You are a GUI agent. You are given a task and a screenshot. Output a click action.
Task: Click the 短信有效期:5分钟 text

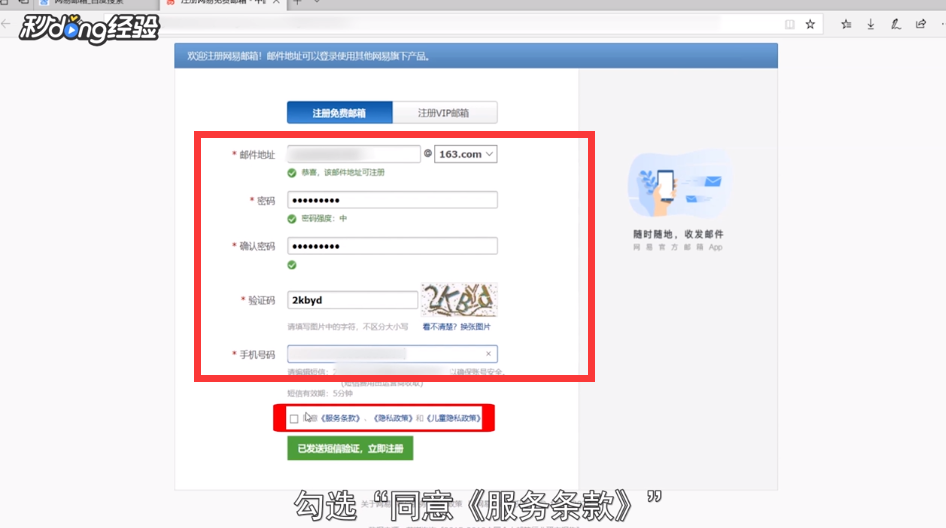[320, 393]
